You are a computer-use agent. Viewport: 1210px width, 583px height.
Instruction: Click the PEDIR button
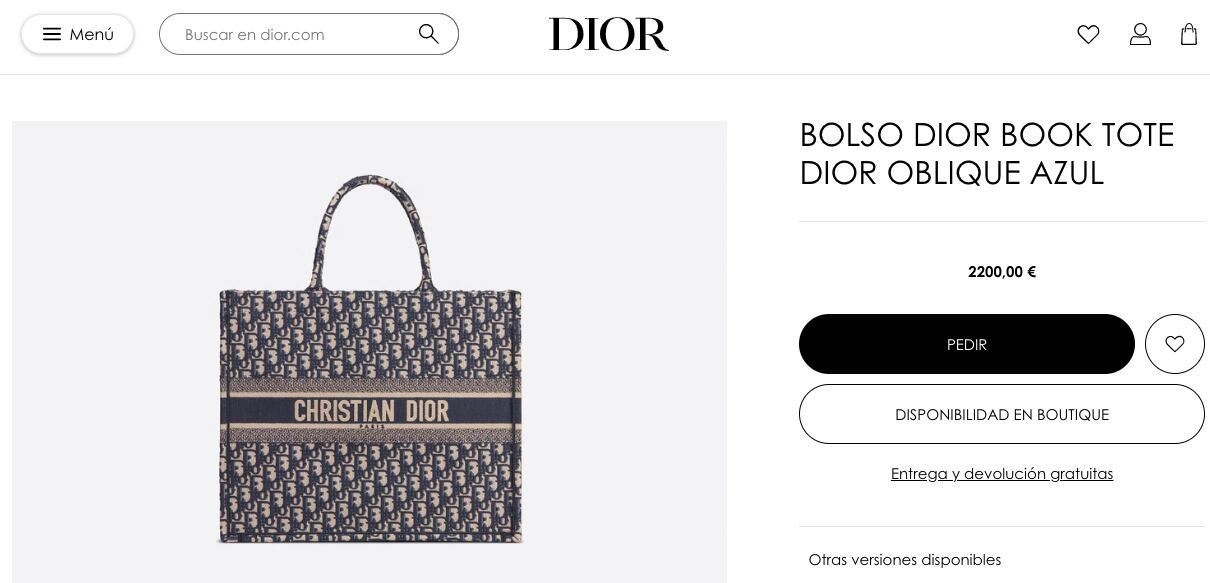click(x=967, y=344)
